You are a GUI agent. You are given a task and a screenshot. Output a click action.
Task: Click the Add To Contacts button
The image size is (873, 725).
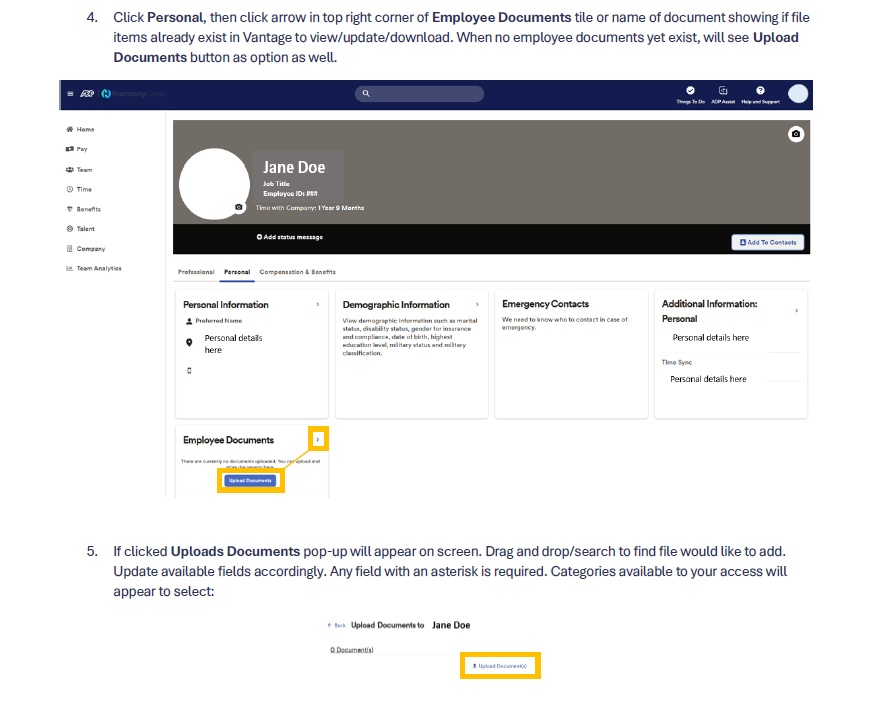pyautogui.click(x=767, y=242)
